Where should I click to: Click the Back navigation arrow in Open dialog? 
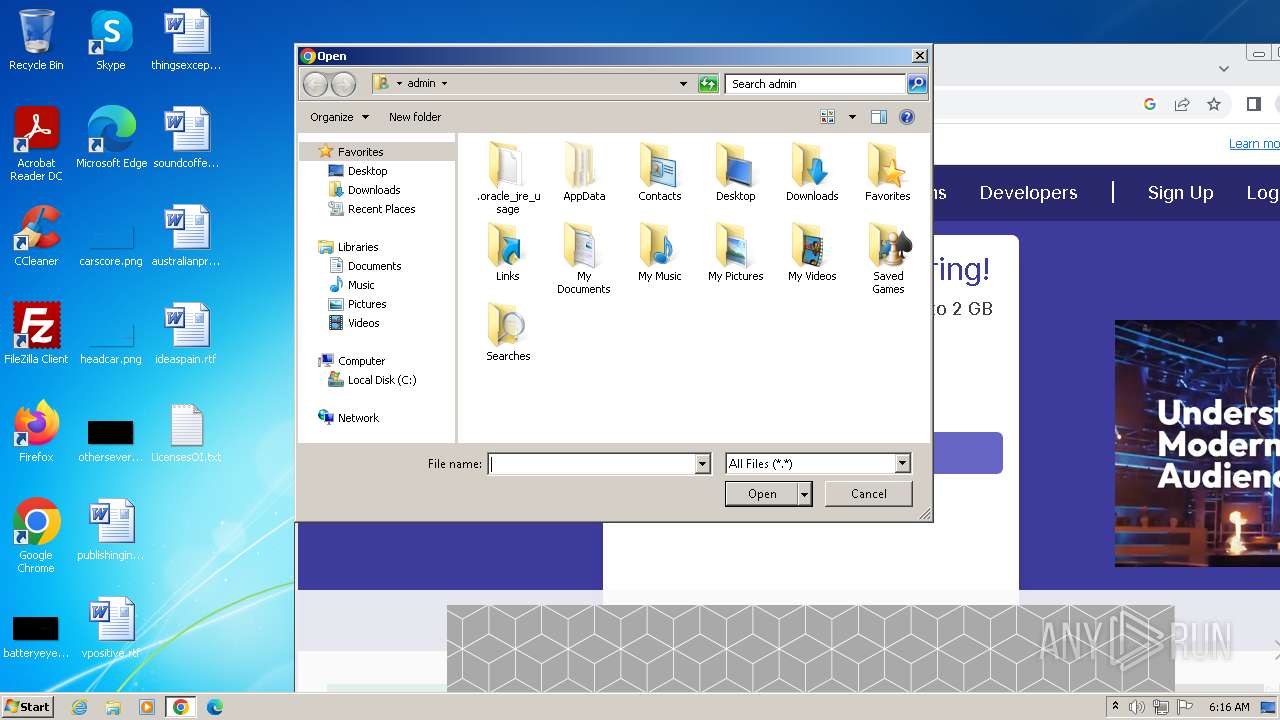click(315, 84)
